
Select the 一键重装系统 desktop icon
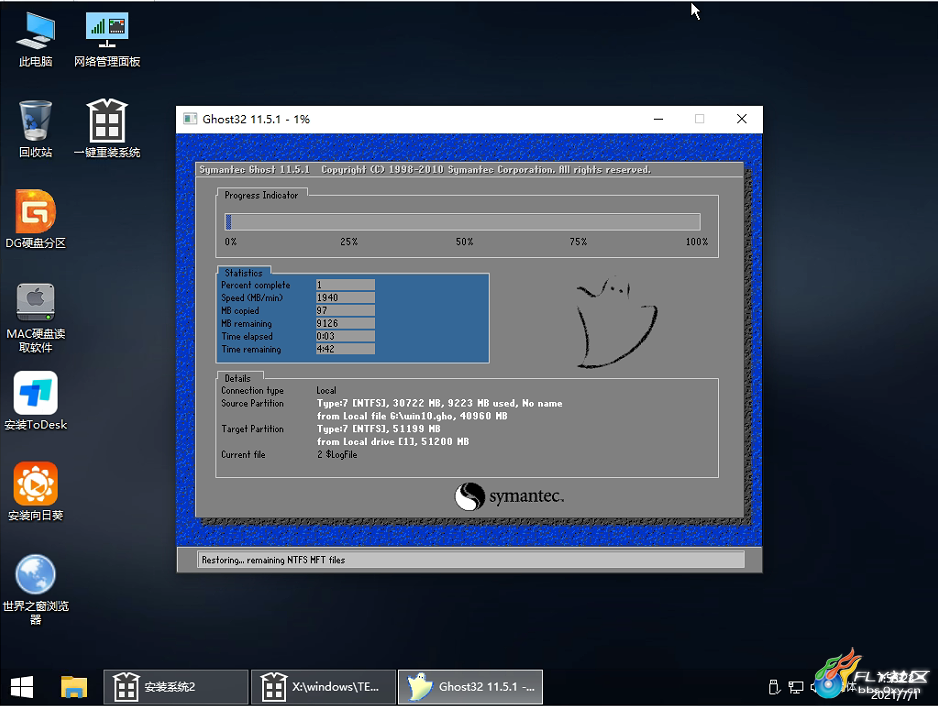107,129
